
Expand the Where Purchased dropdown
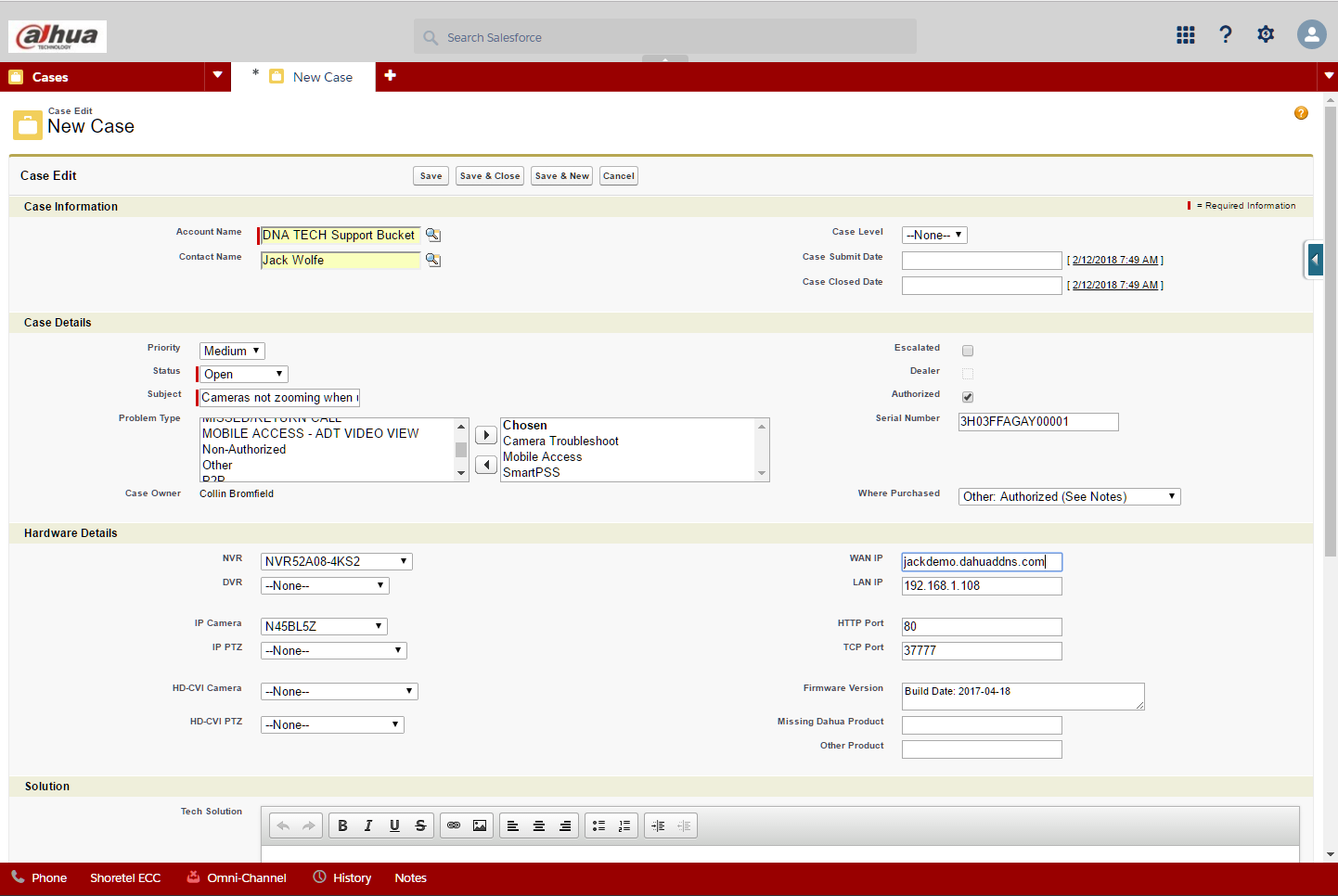(1069, 497)
